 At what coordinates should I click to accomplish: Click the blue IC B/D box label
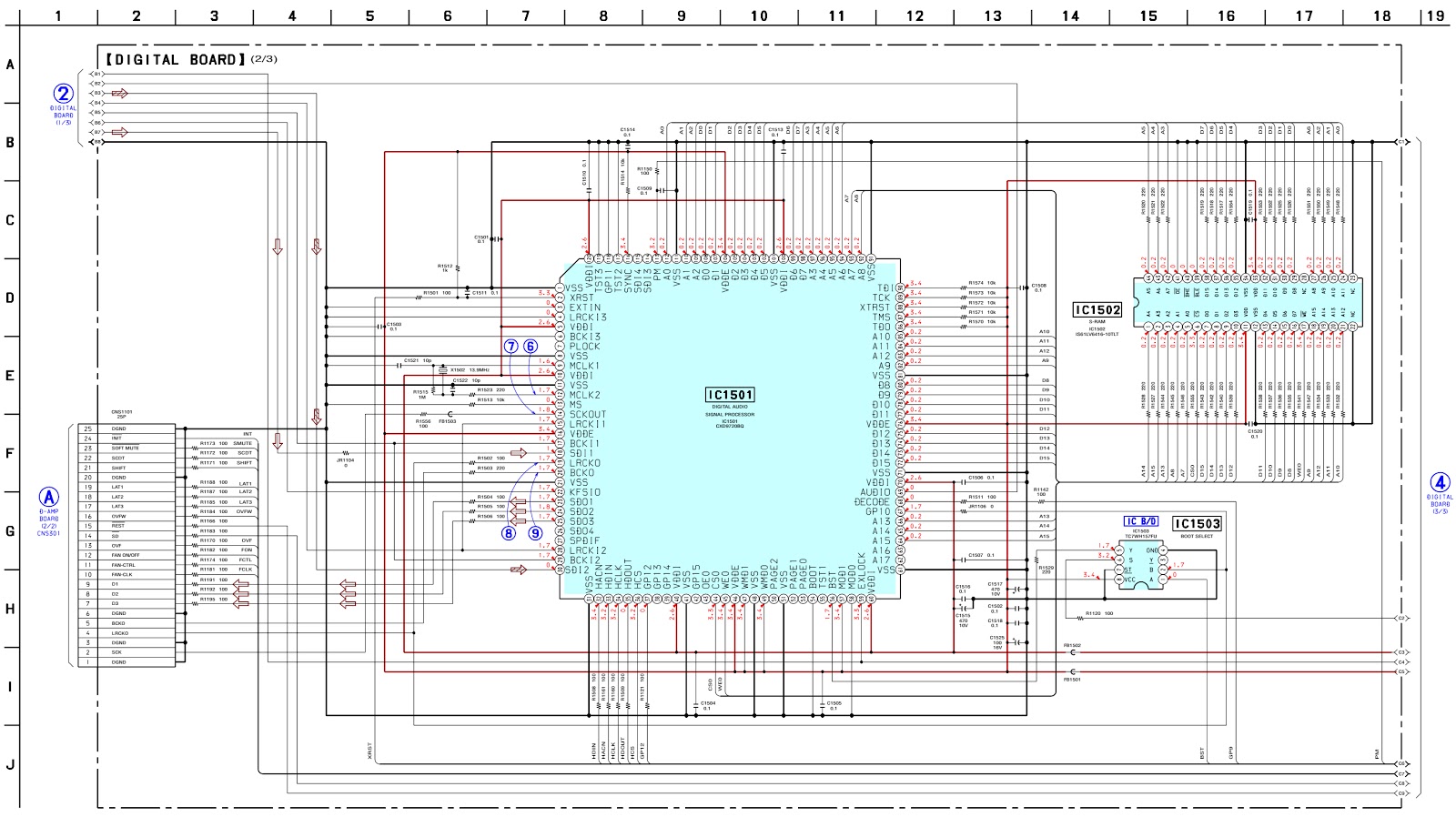[x=1141, y=522]
